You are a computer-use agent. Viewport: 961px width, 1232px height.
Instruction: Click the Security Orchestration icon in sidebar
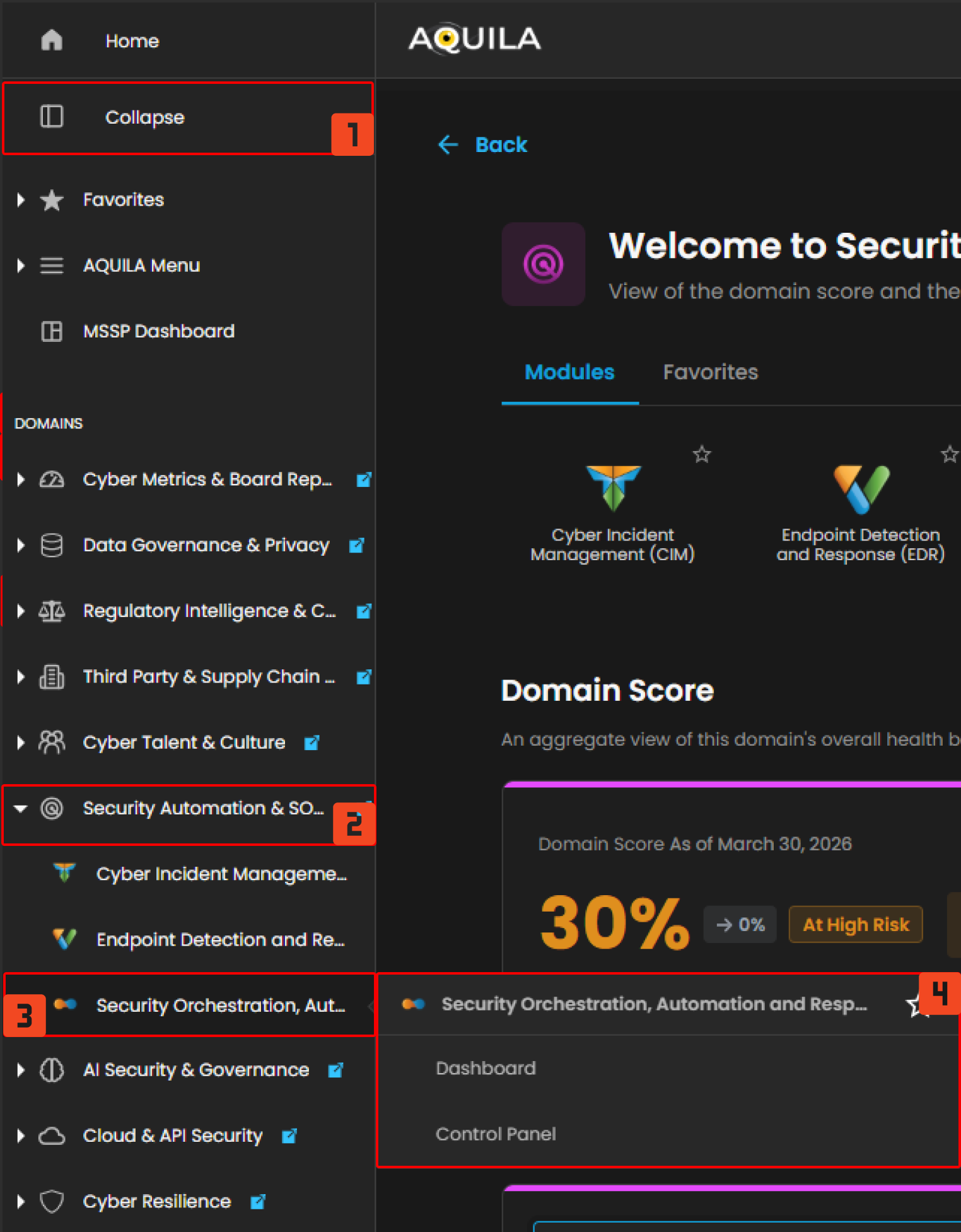66,1004
